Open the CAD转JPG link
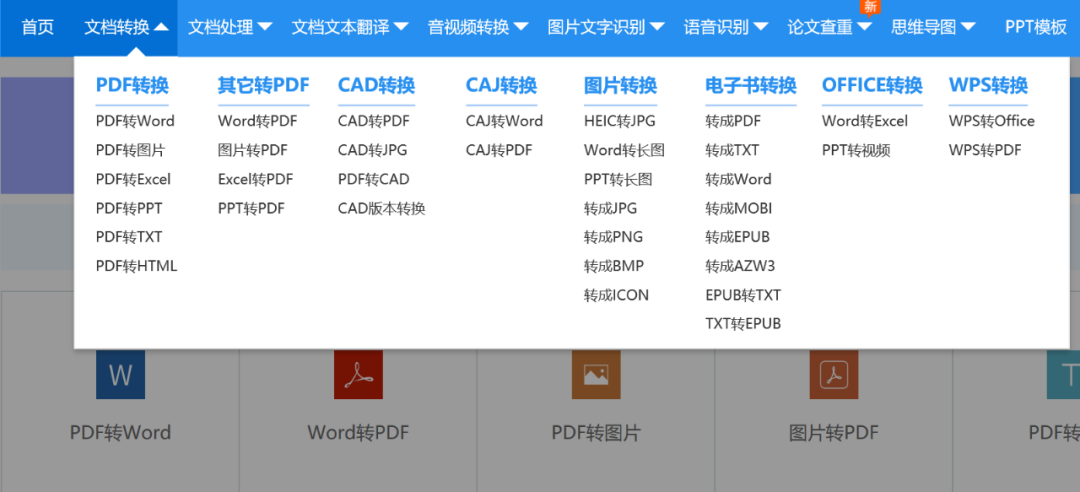 [373, 150]
